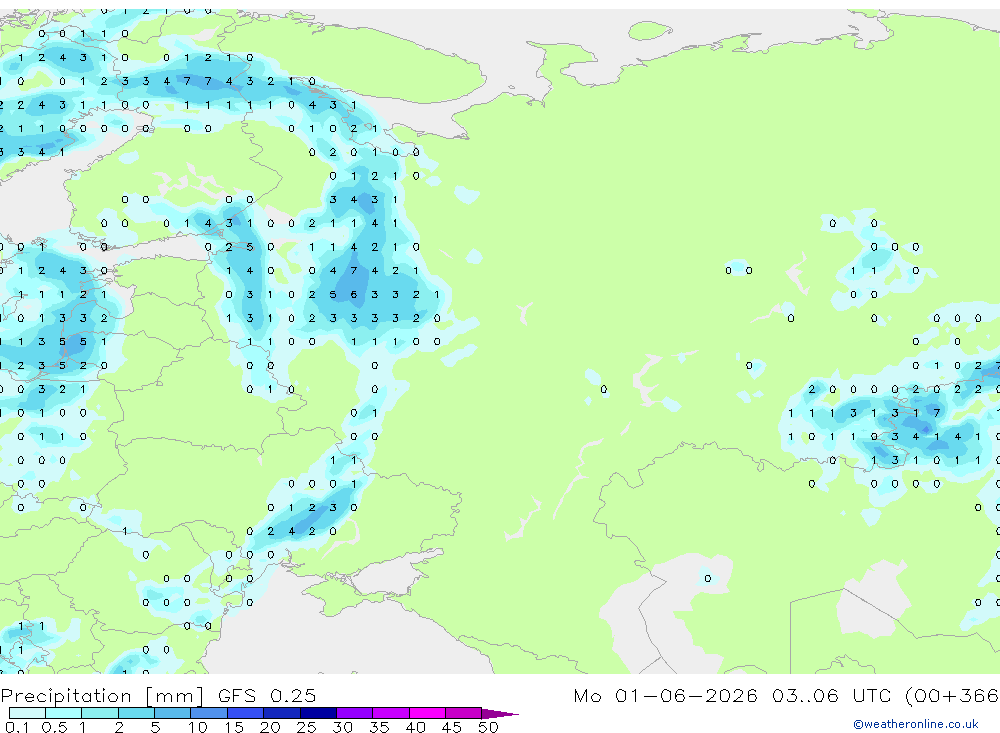This screenshot has height=733, width=1000.
Task: Click the legend label '35'
Action: [x=379, y=727]
